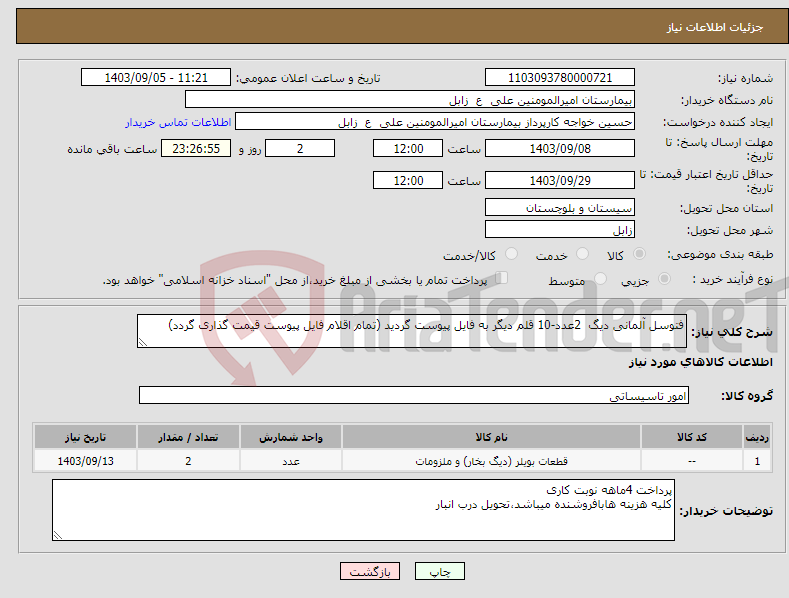Click the اطلاعات کالاهای مورد نیاز heading
Image resolution: width=789 pixels, height=598 pixels.
tap(700, 362)
